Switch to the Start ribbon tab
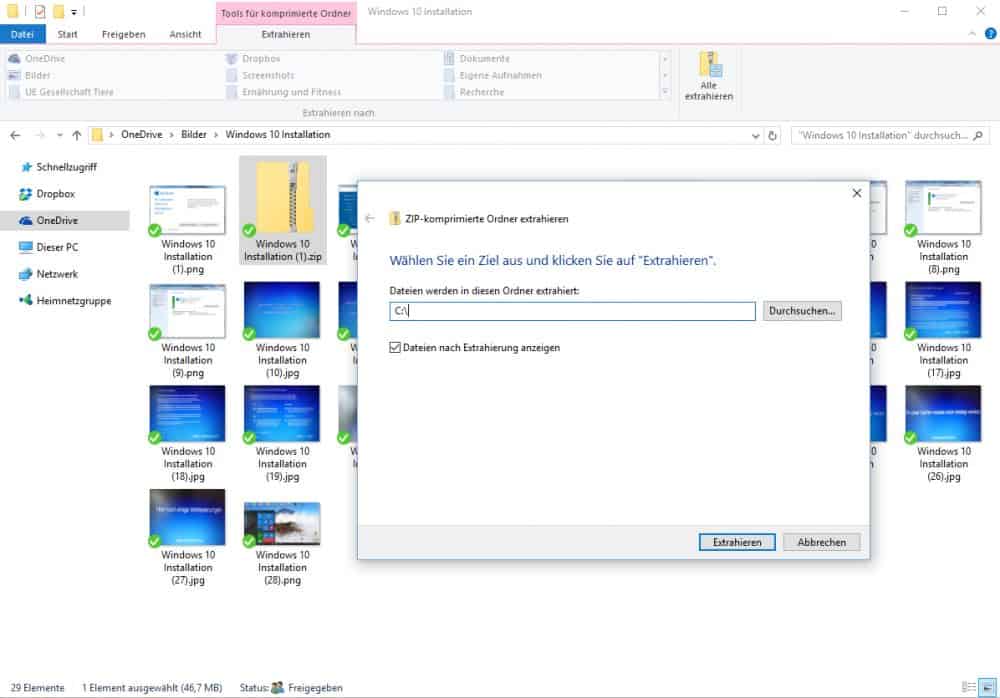Viewport: 1000px width, 698px height. coord(68,34)
